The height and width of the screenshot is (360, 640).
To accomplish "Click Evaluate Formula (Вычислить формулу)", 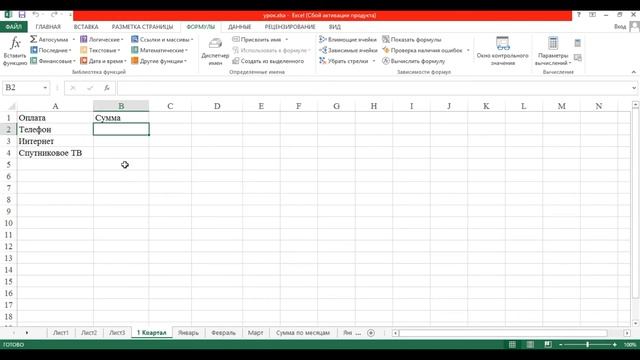I will 413,61.
